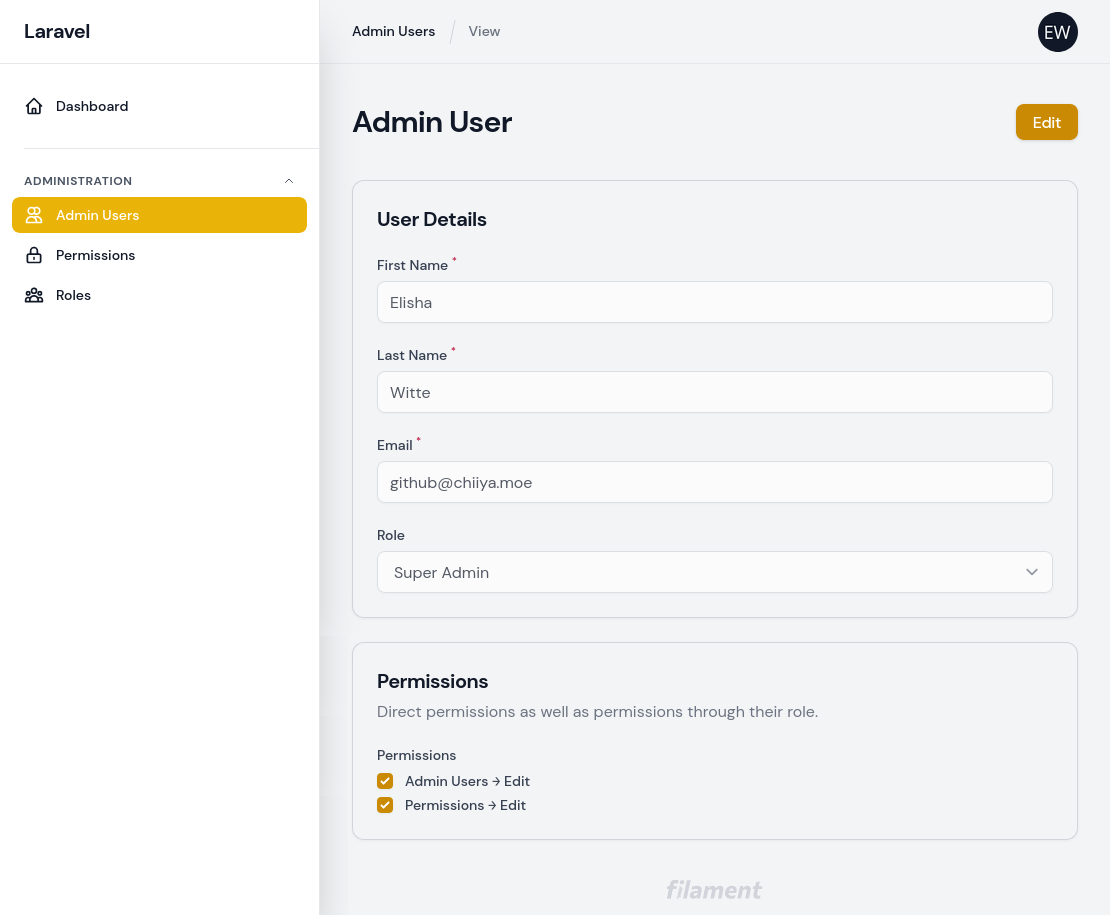
Task: Collapse the ADMINISTRATION sidebar section
Action: tap(289, 181)
